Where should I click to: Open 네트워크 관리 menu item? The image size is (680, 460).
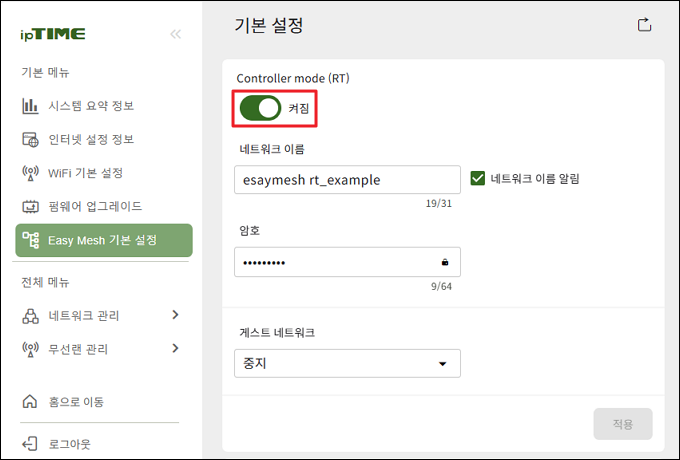click(84, 316)
